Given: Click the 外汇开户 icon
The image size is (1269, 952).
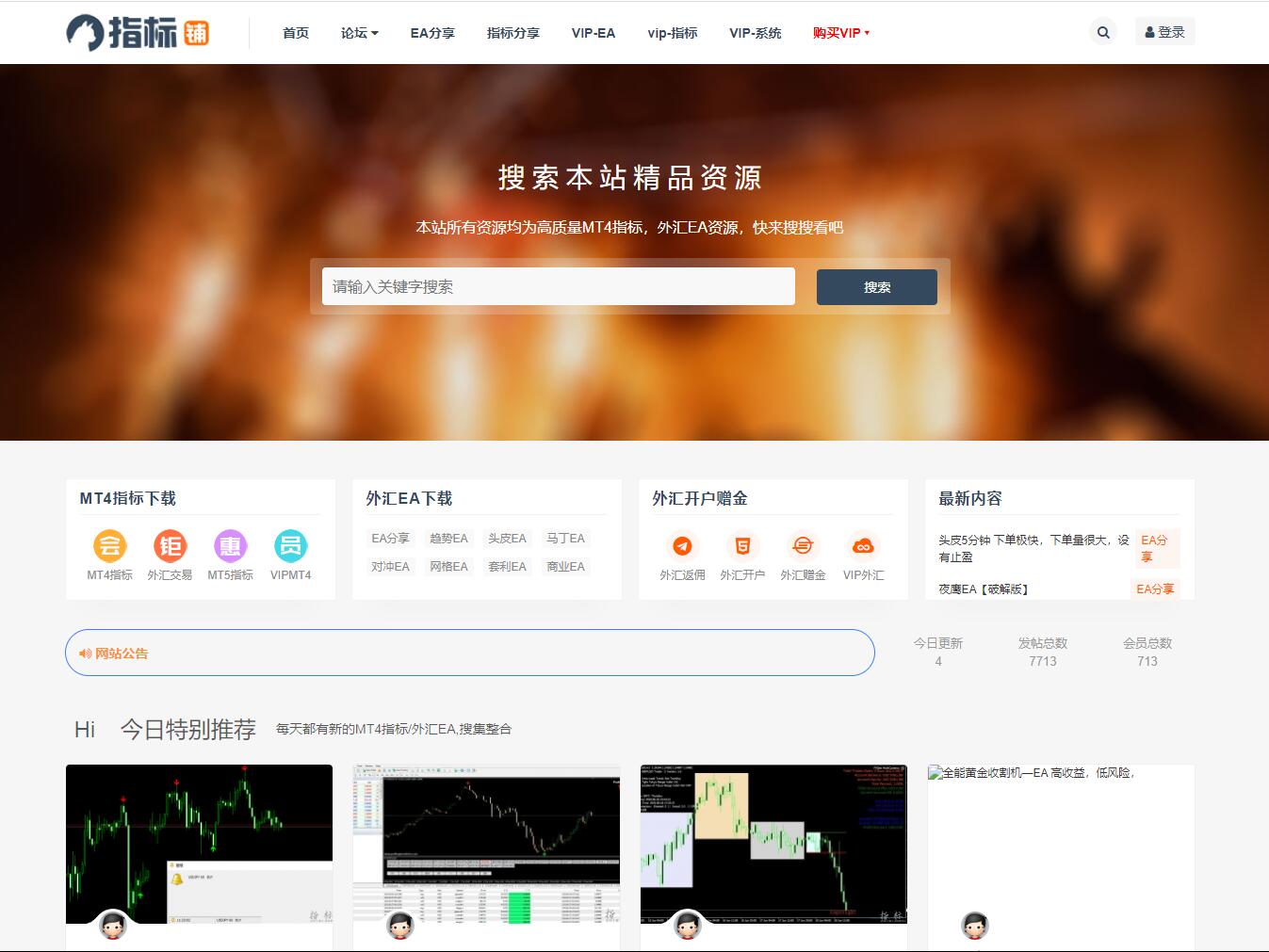Looking at the screenshot, I should click(x=742, y=546).
